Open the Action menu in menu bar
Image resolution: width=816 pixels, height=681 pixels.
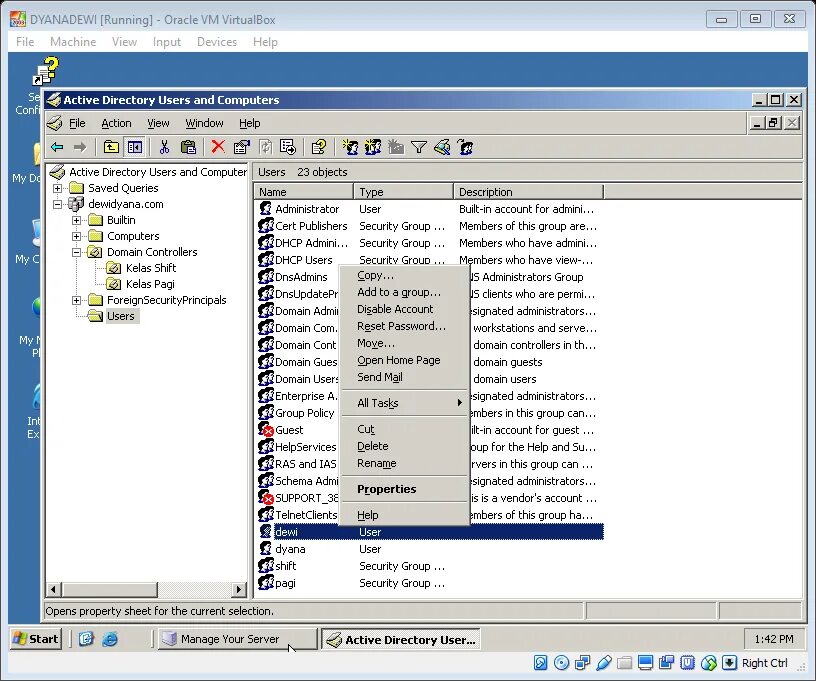point(116,123)
